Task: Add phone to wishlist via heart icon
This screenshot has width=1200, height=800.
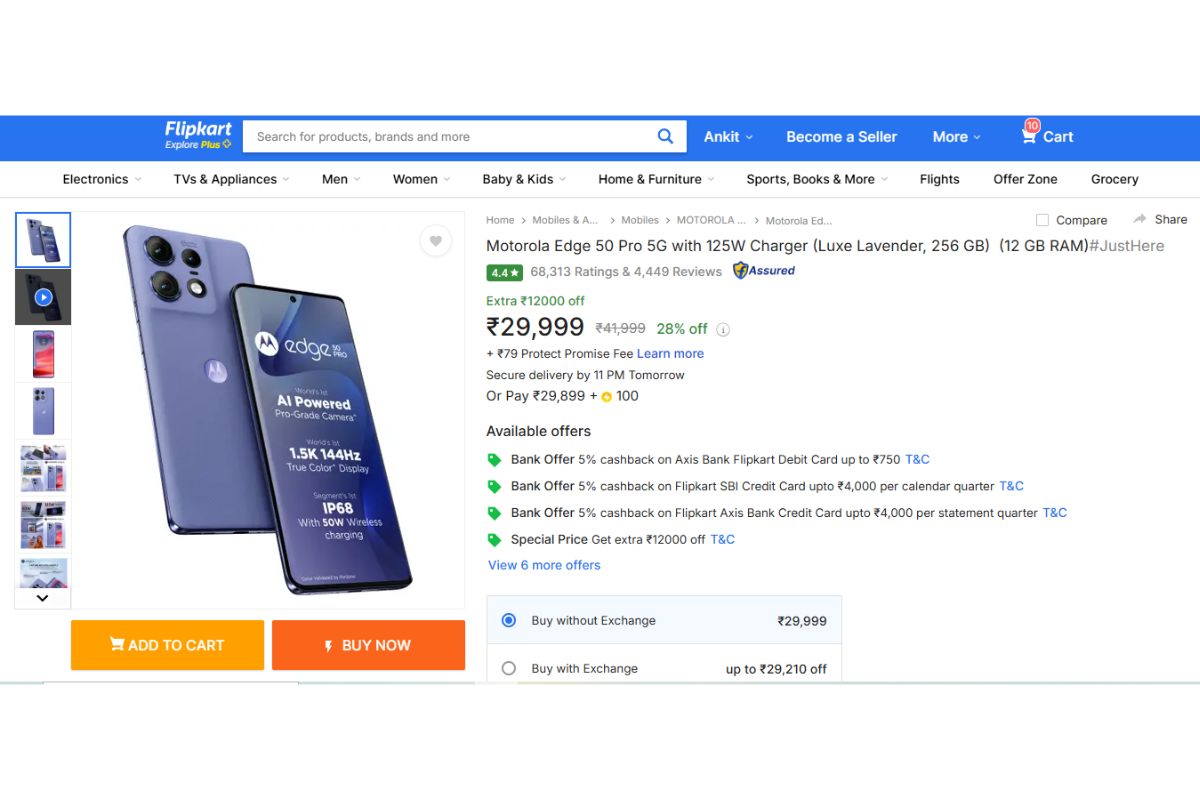Action: [x=436, y=241]
